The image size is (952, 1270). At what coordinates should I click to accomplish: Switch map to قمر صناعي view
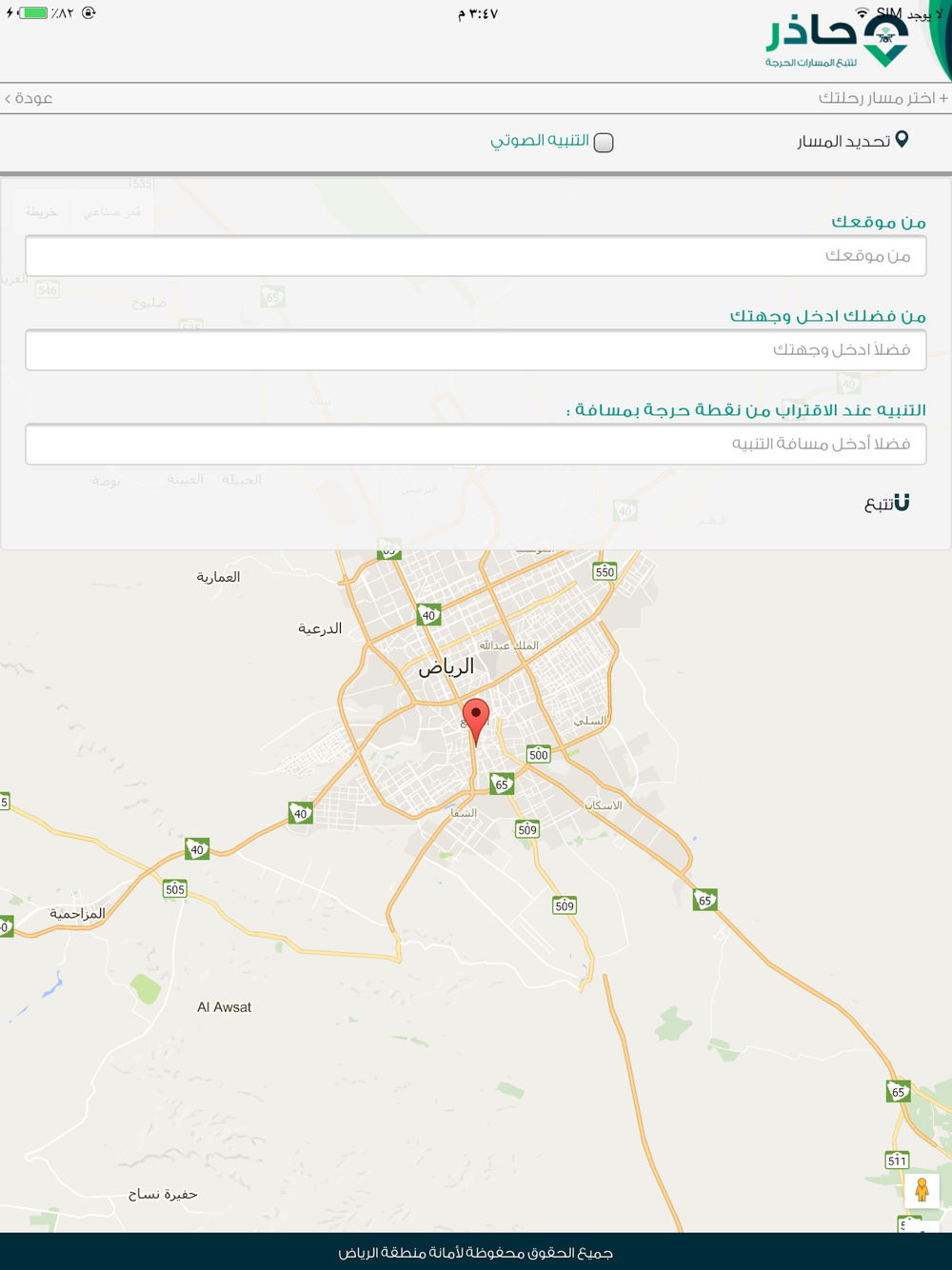(112, 211)
